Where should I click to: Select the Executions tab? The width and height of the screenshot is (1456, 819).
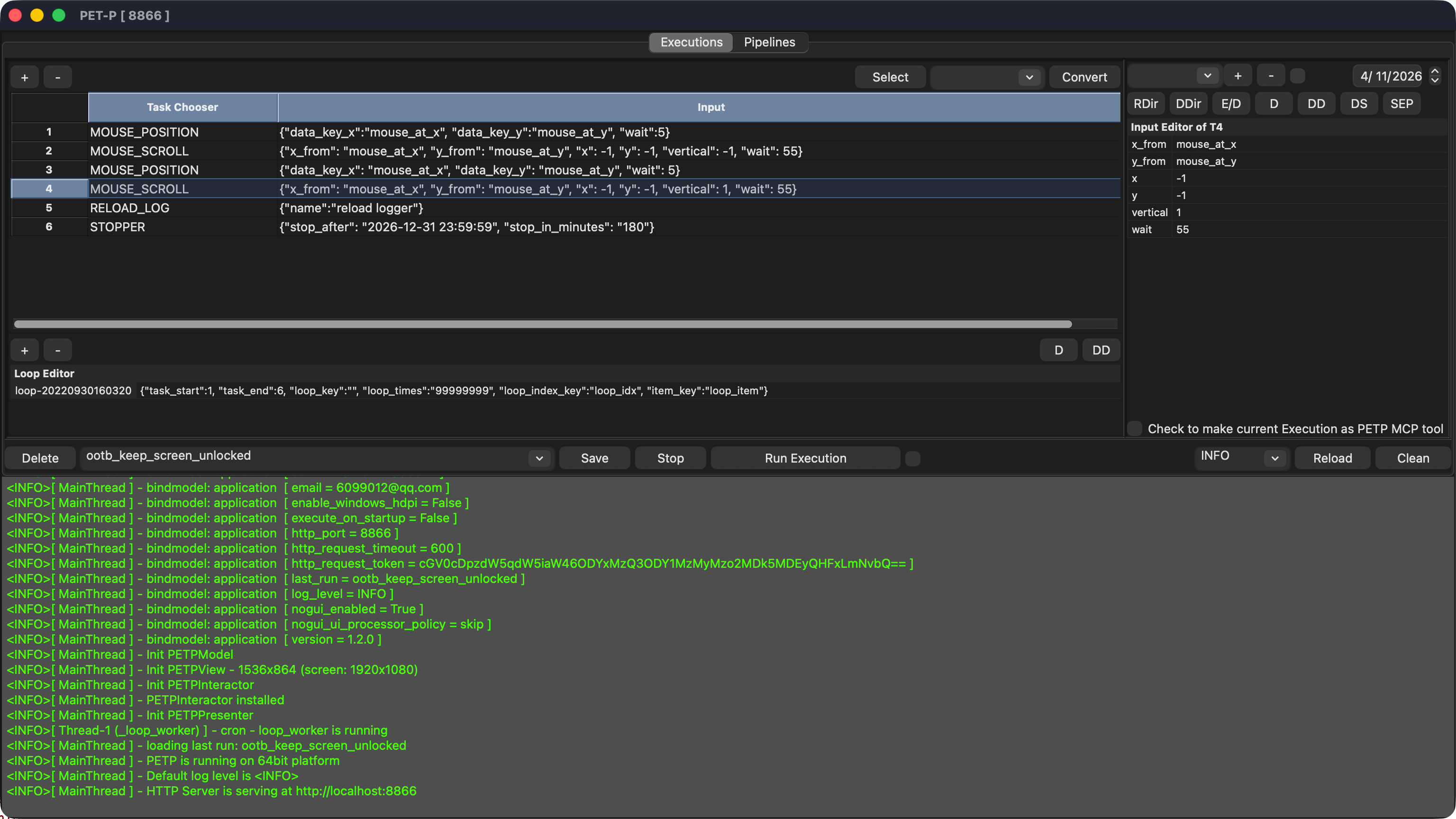click(x=691, y=42)
